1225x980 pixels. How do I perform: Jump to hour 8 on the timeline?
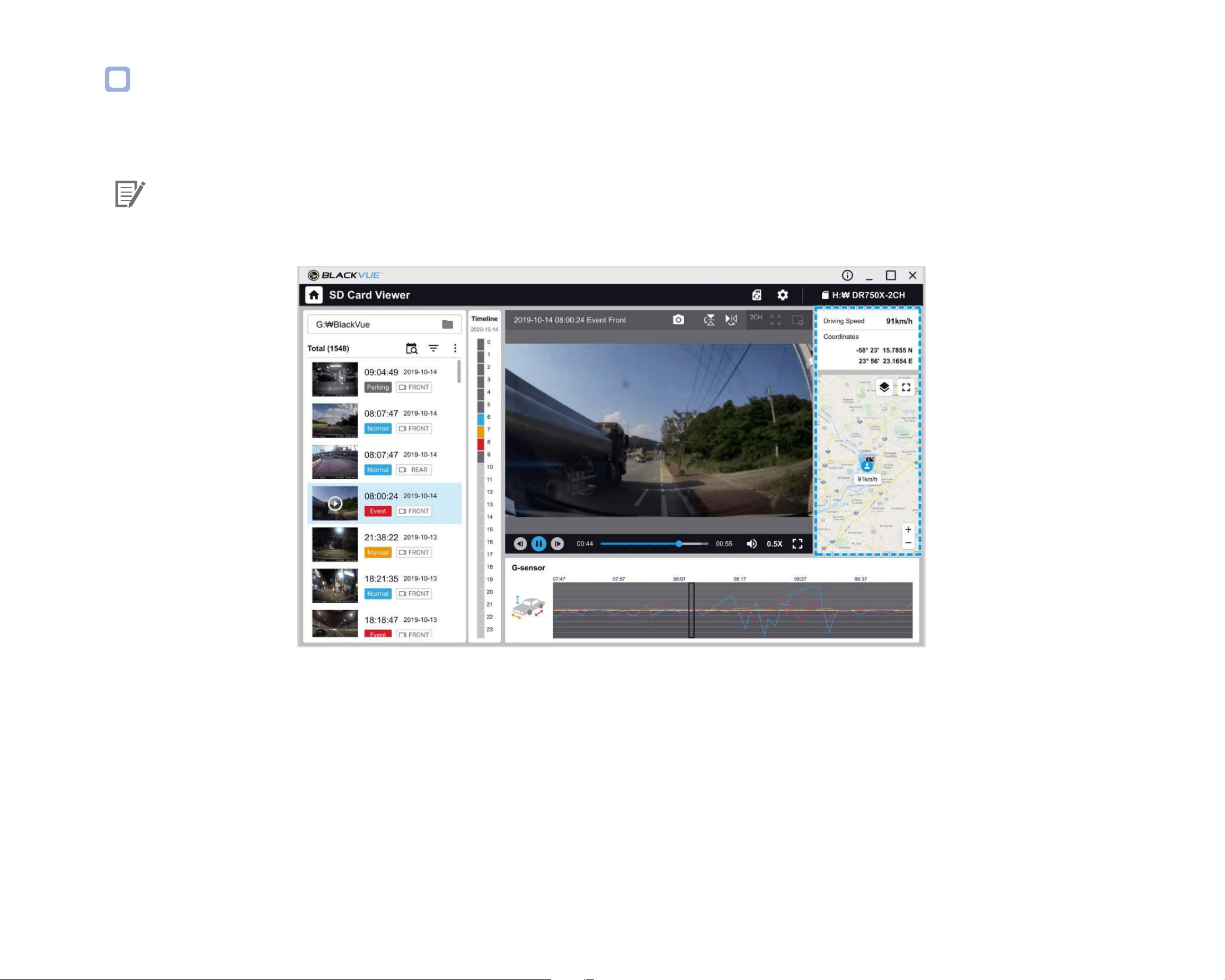(x=481, y=444)
